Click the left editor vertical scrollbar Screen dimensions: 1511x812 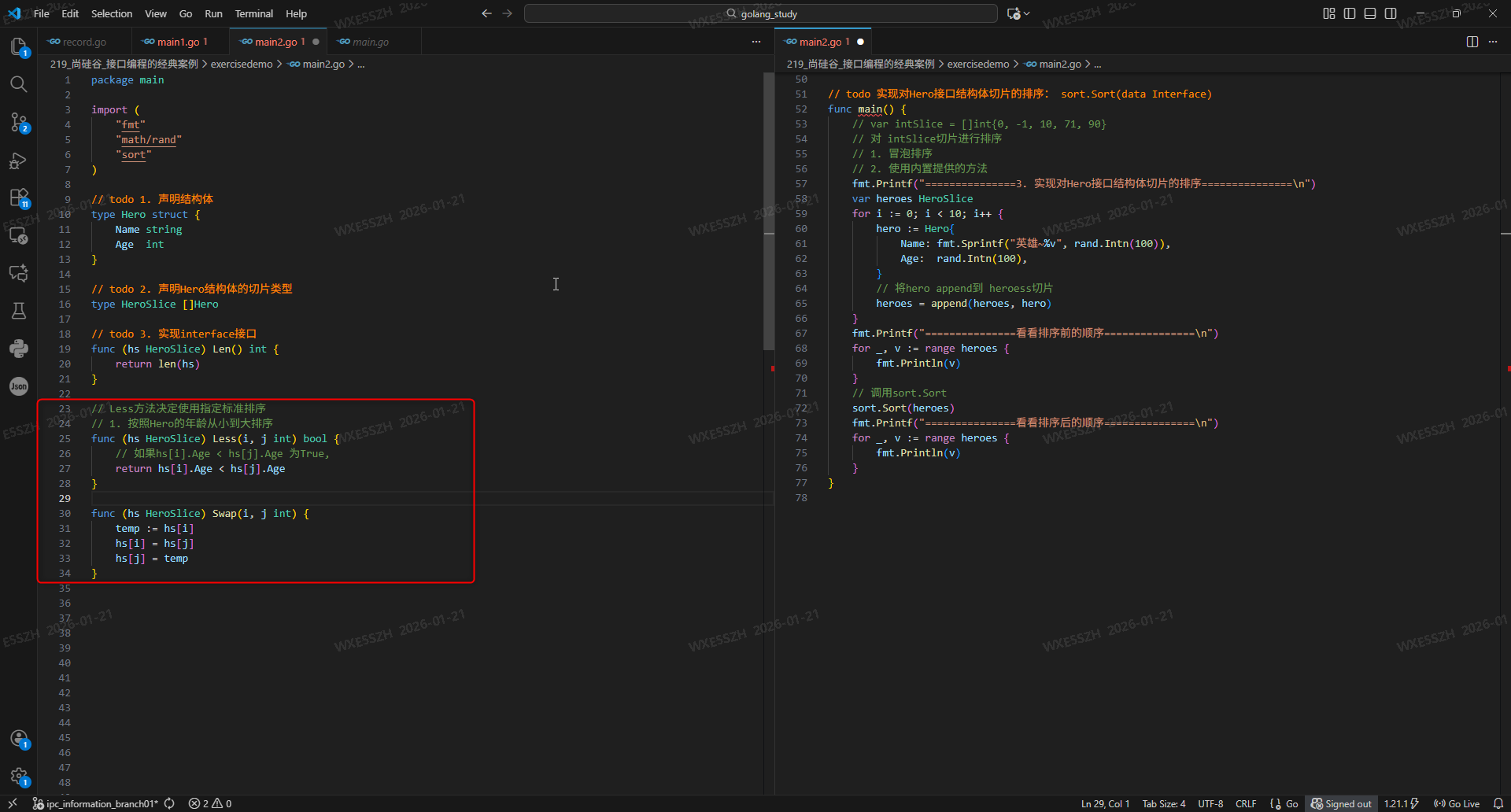(x=769, y=212)
